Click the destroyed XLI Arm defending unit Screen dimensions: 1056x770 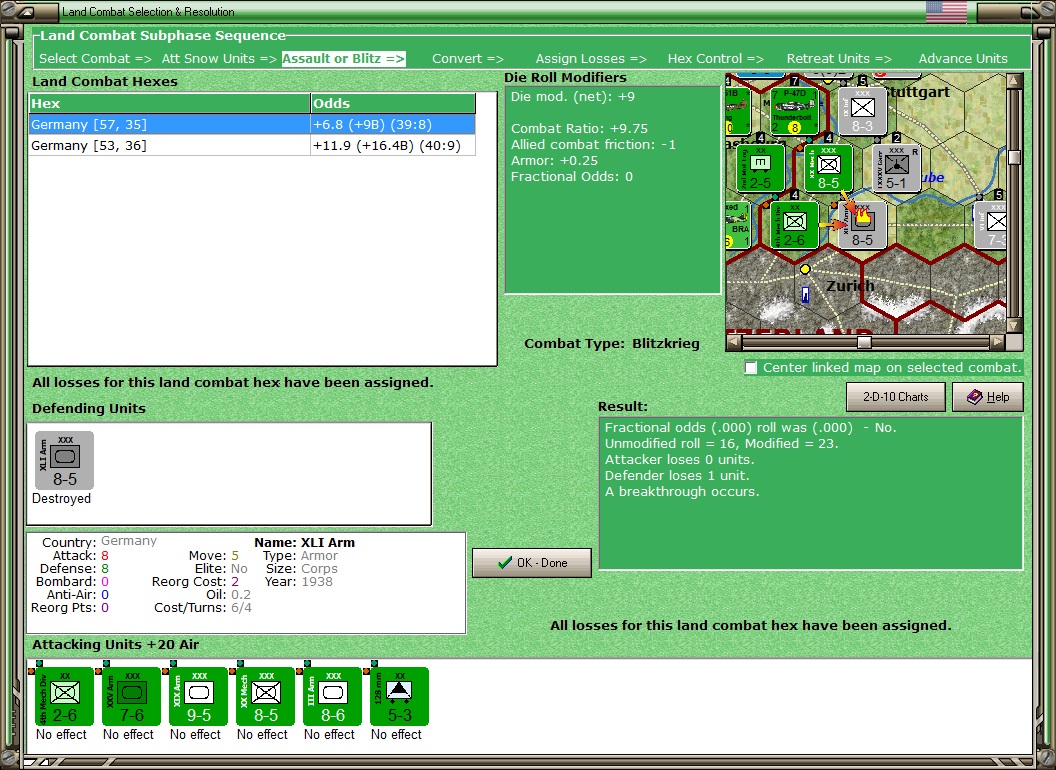coord(64,461)
